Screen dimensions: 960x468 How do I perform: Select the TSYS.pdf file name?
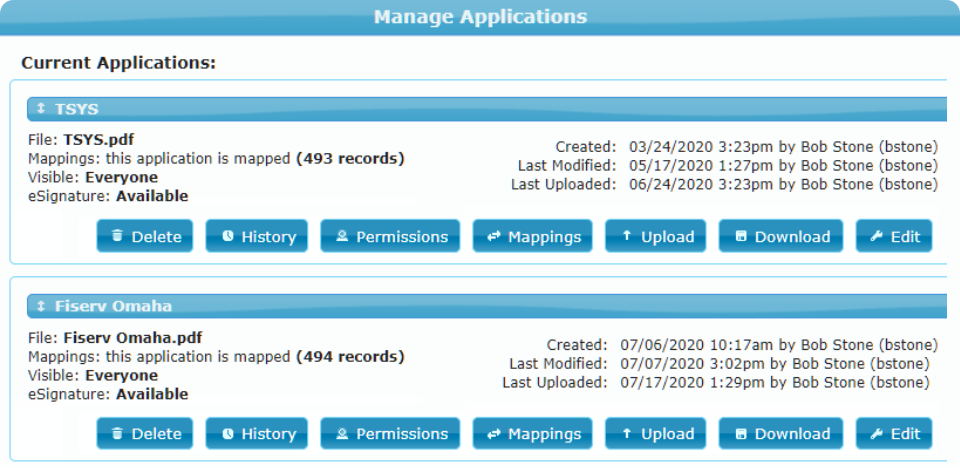99,140
